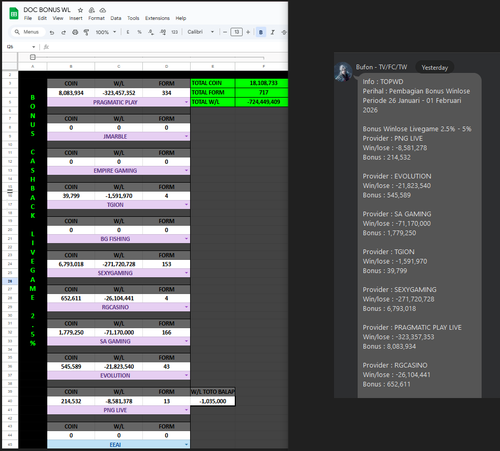Image resolution: width=500 pixels, height=451 pixels.
Task: Select the EEAI provider cell
Action: pyautogui.click(x=119, y=444)
